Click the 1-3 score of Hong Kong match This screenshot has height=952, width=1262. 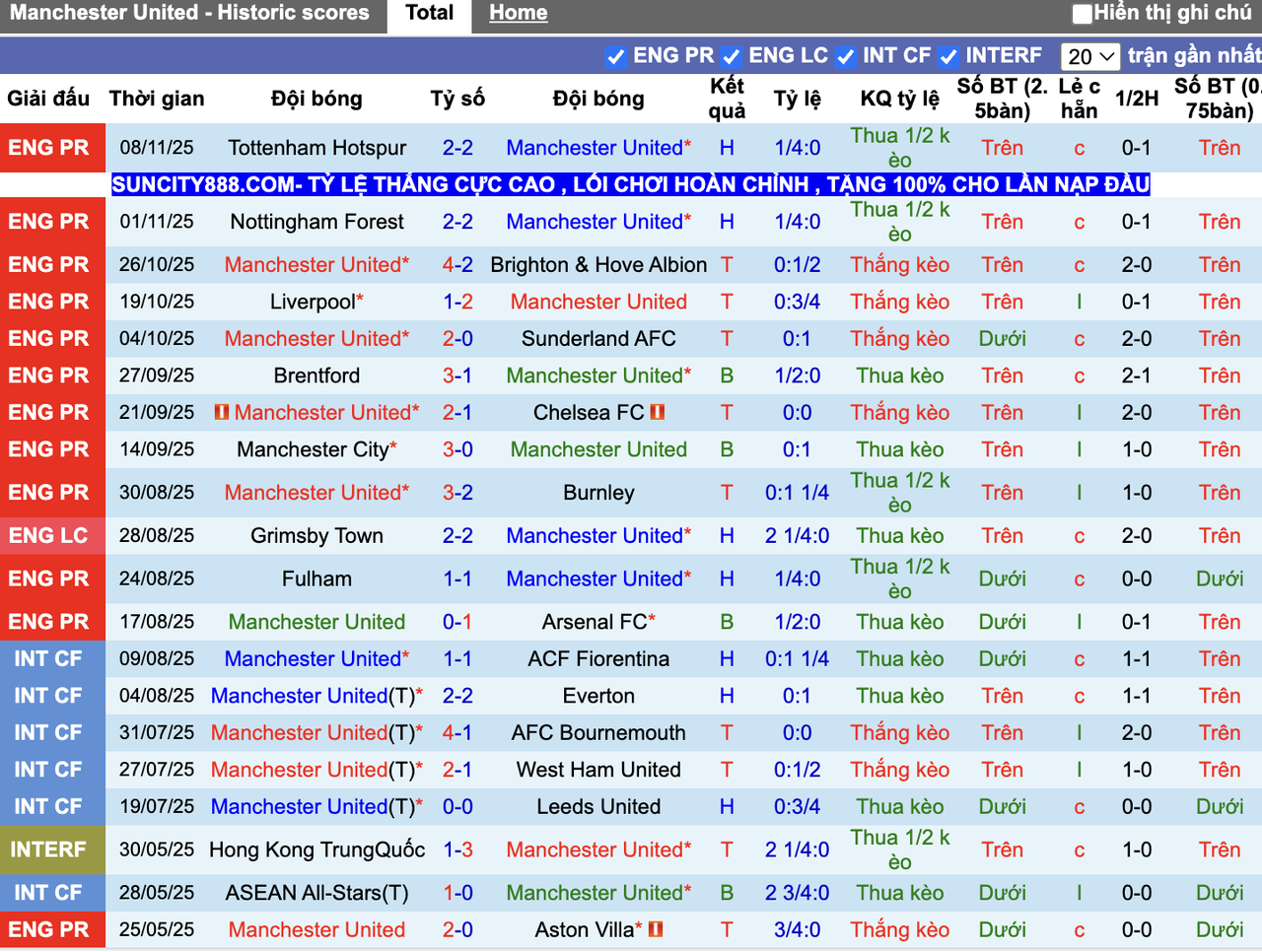[457, 850]
